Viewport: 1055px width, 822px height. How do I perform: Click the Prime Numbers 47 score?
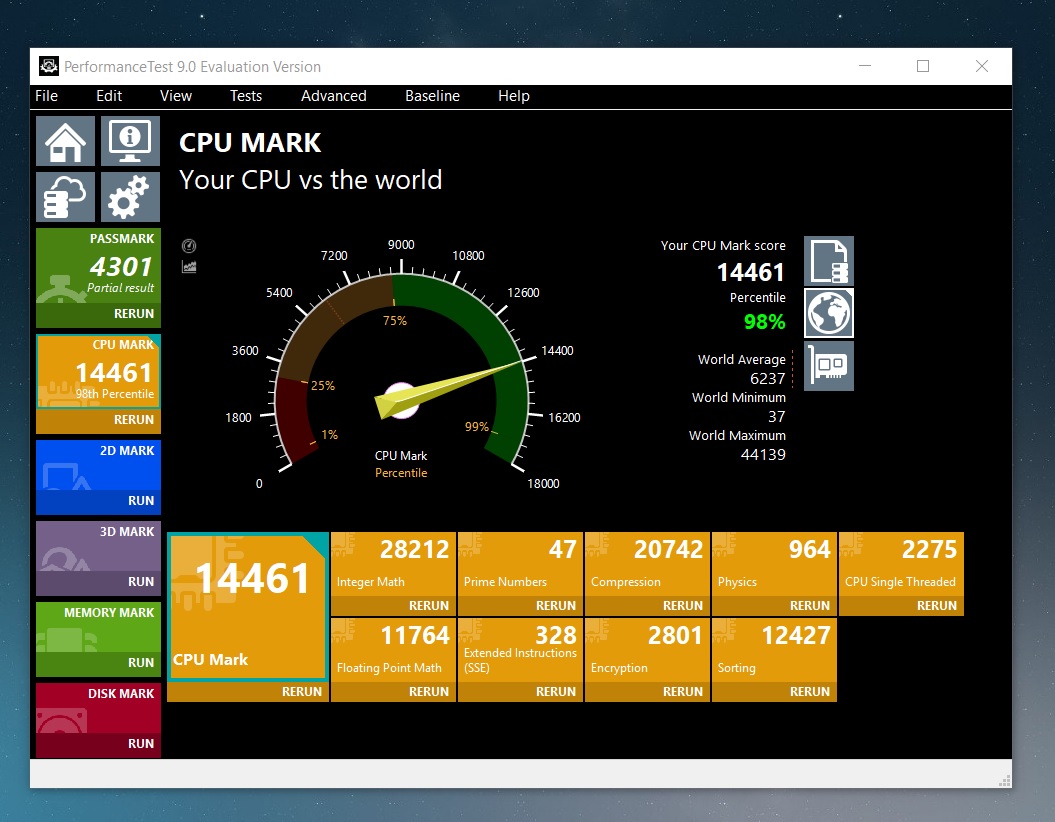562,550
